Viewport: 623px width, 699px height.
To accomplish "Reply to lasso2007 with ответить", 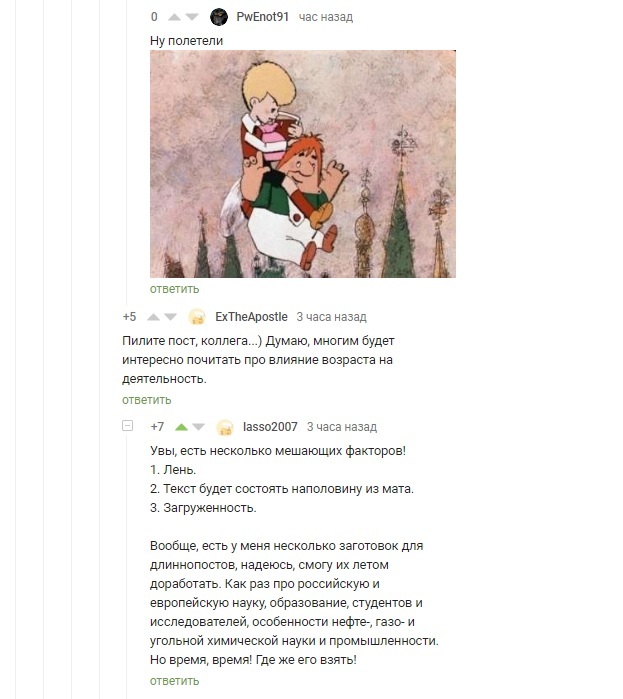I will point(174,681).
